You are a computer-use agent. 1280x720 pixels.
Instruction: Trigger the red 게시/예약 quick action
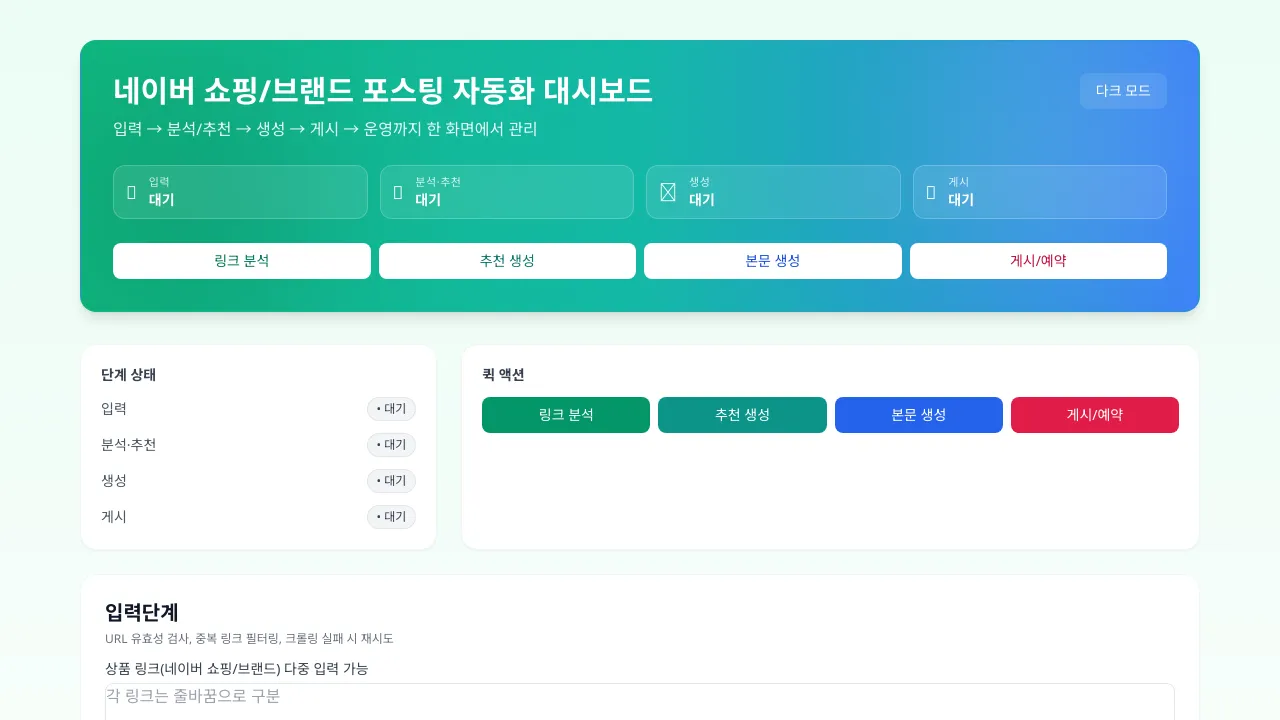point(1095,415)
